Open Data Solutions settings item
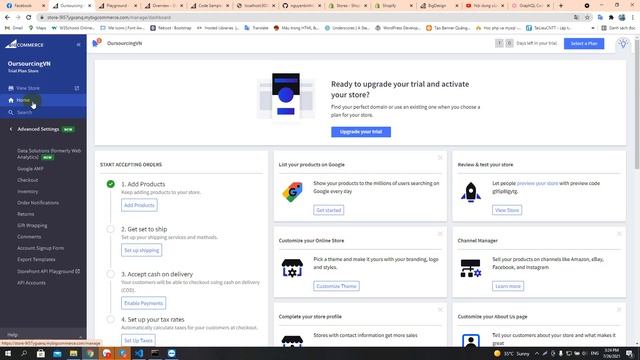Screen dimensions: 640x360 pos(49,154)
